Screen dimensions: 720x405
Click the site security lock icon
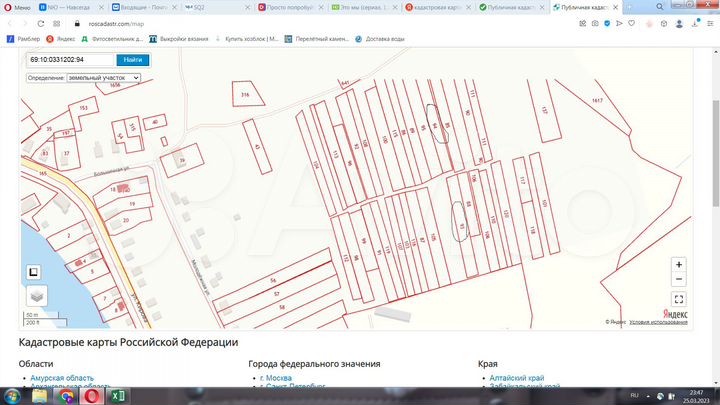pos(77,23)
